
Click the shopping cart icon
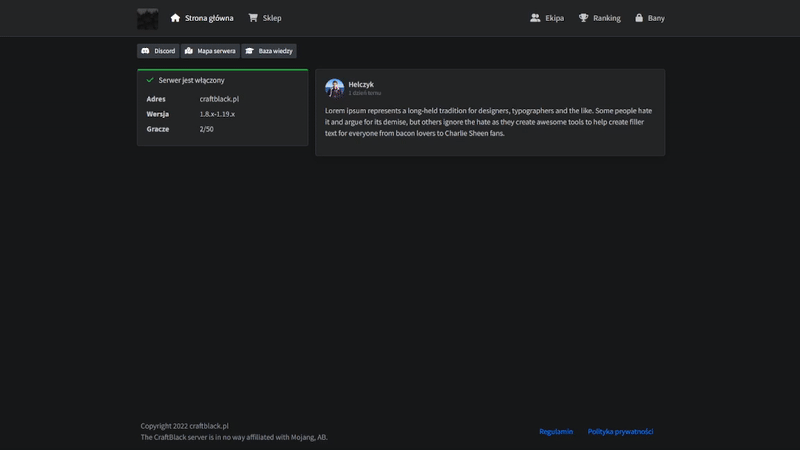point(253,18)
